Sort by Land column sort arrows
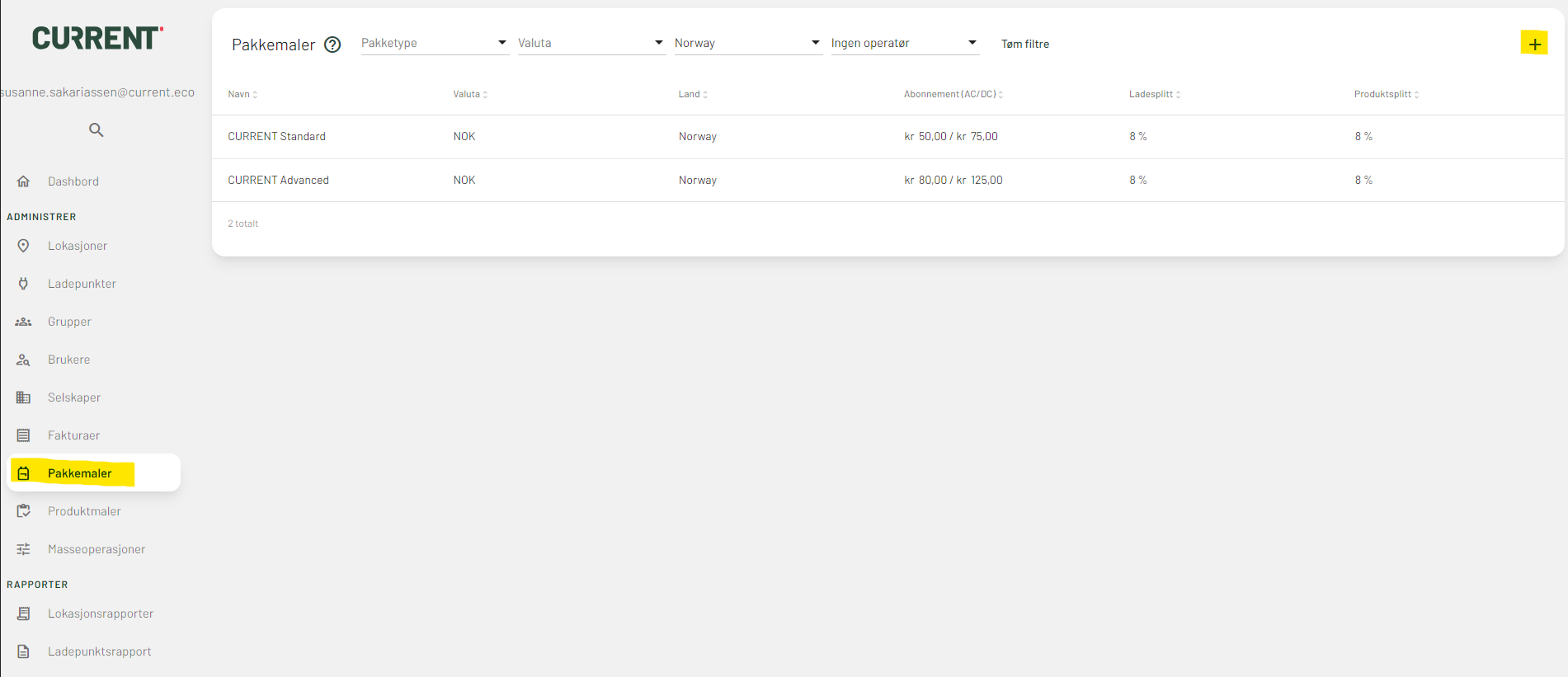Viewport: 1568px width, 677px height. [705, 95]
